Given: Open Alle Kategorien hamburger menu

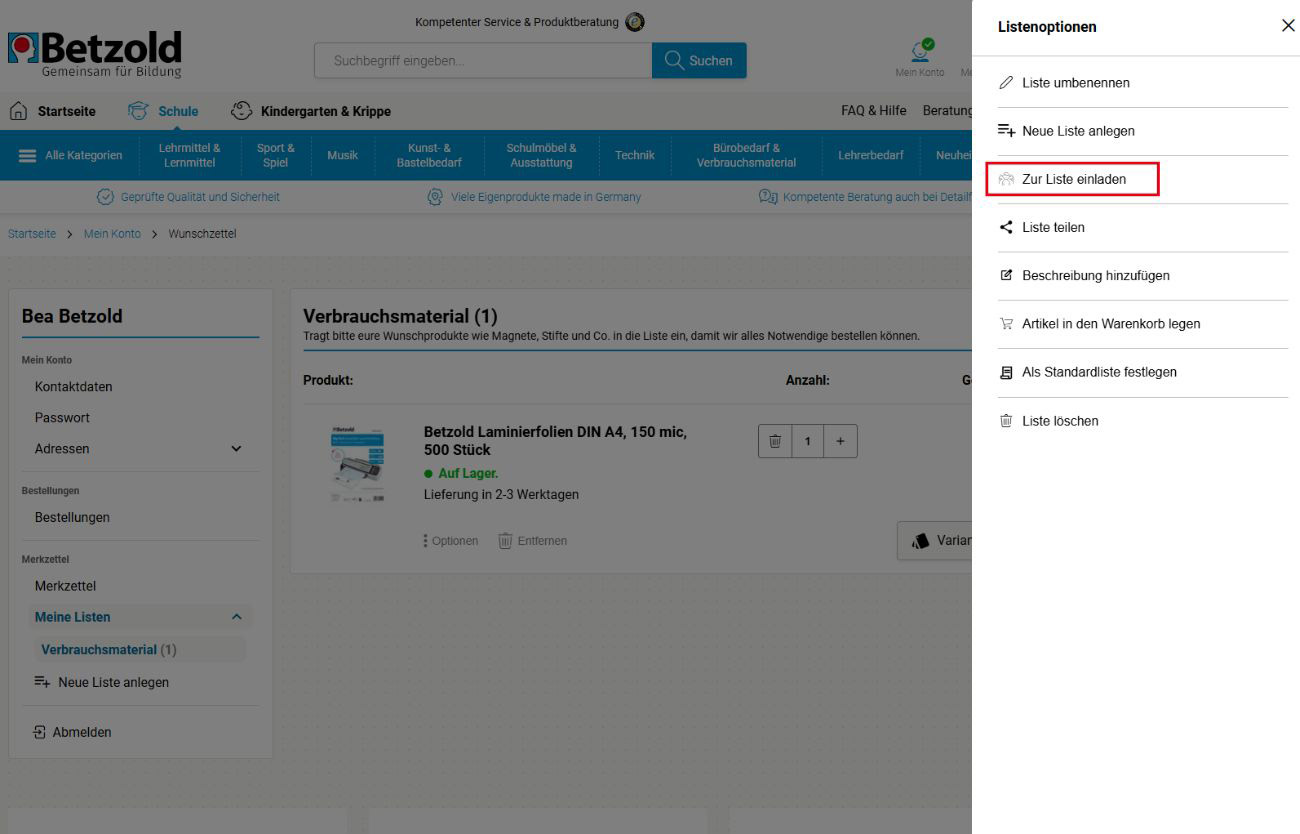Looking at the screenshot, I should (28, 155).
